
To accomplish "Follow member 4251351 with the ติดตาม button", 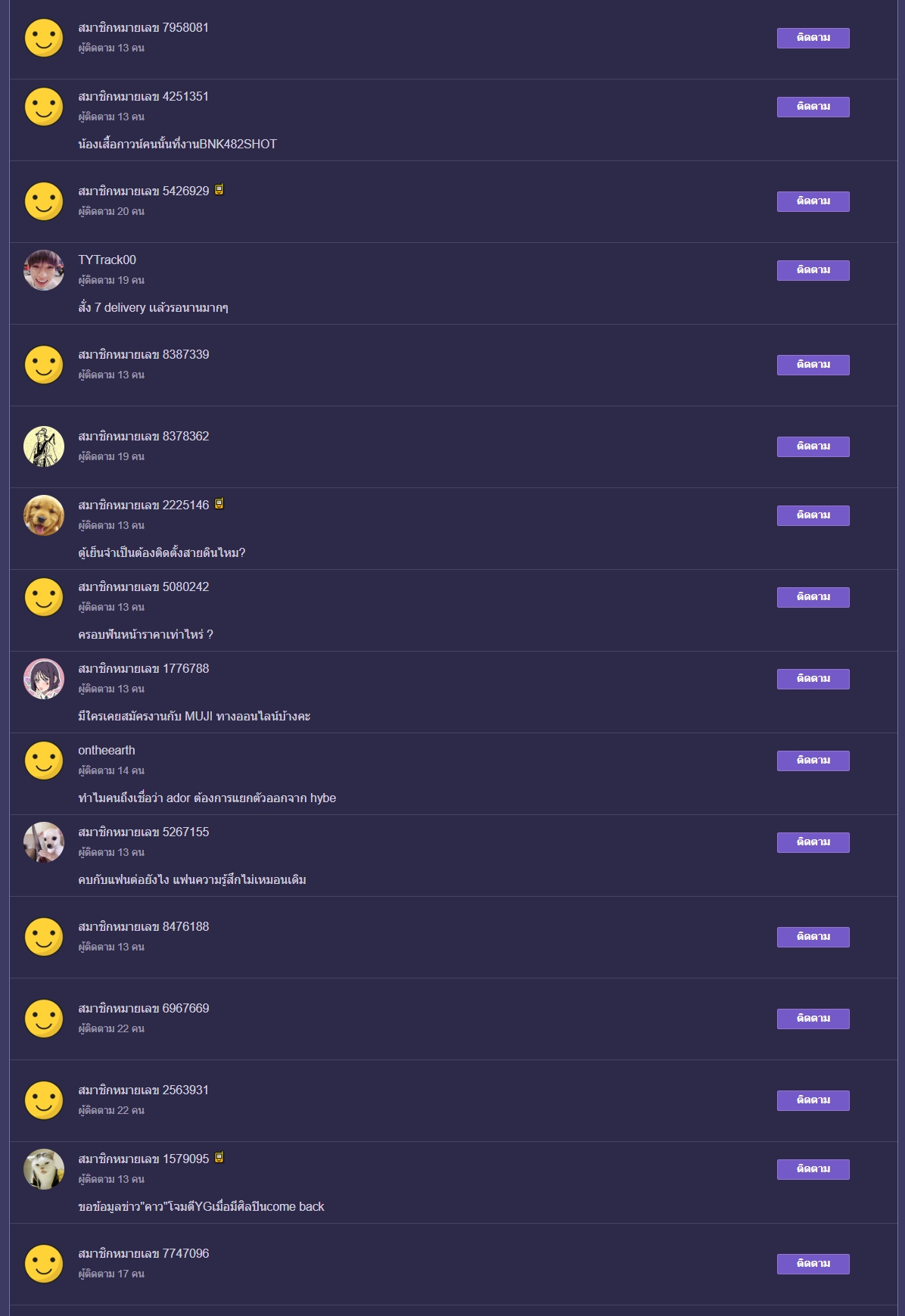I will [813, 107].
